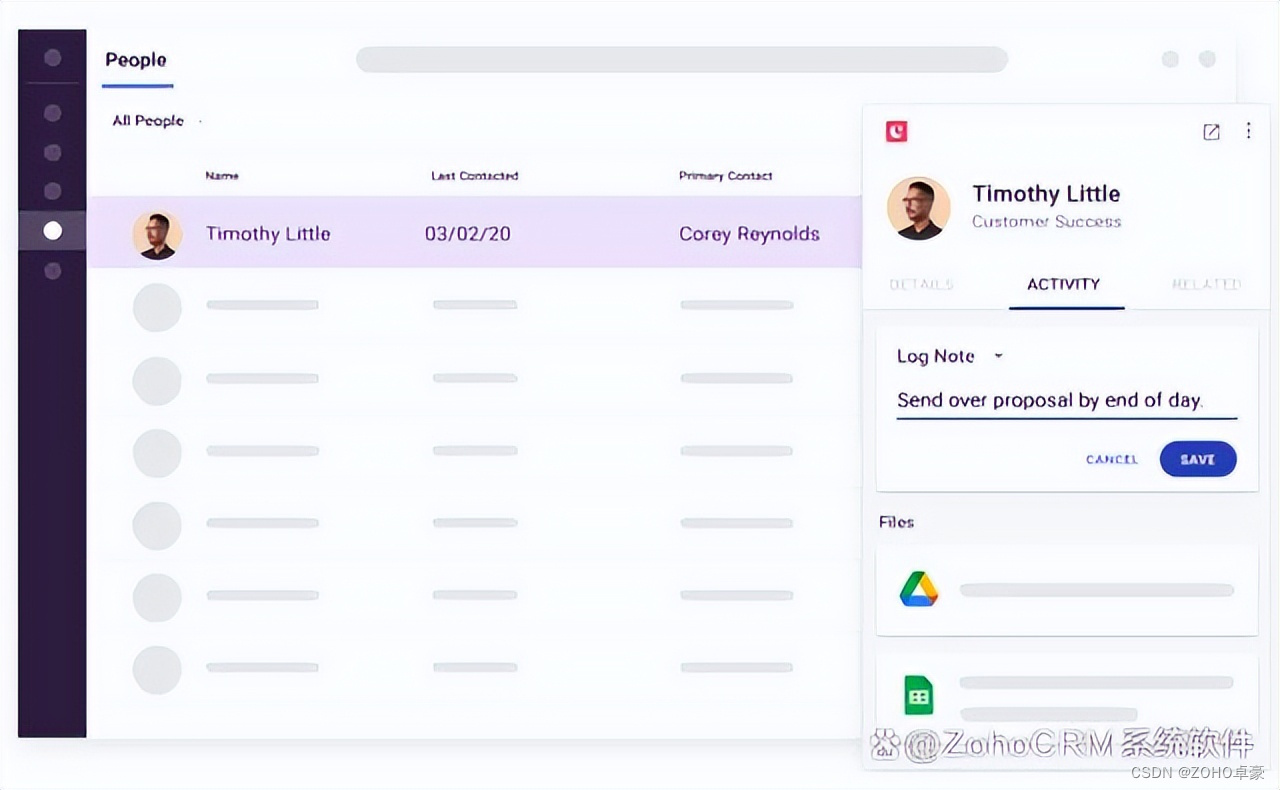Click the note text input field
1280x790 pixels.
(1066, 401)
